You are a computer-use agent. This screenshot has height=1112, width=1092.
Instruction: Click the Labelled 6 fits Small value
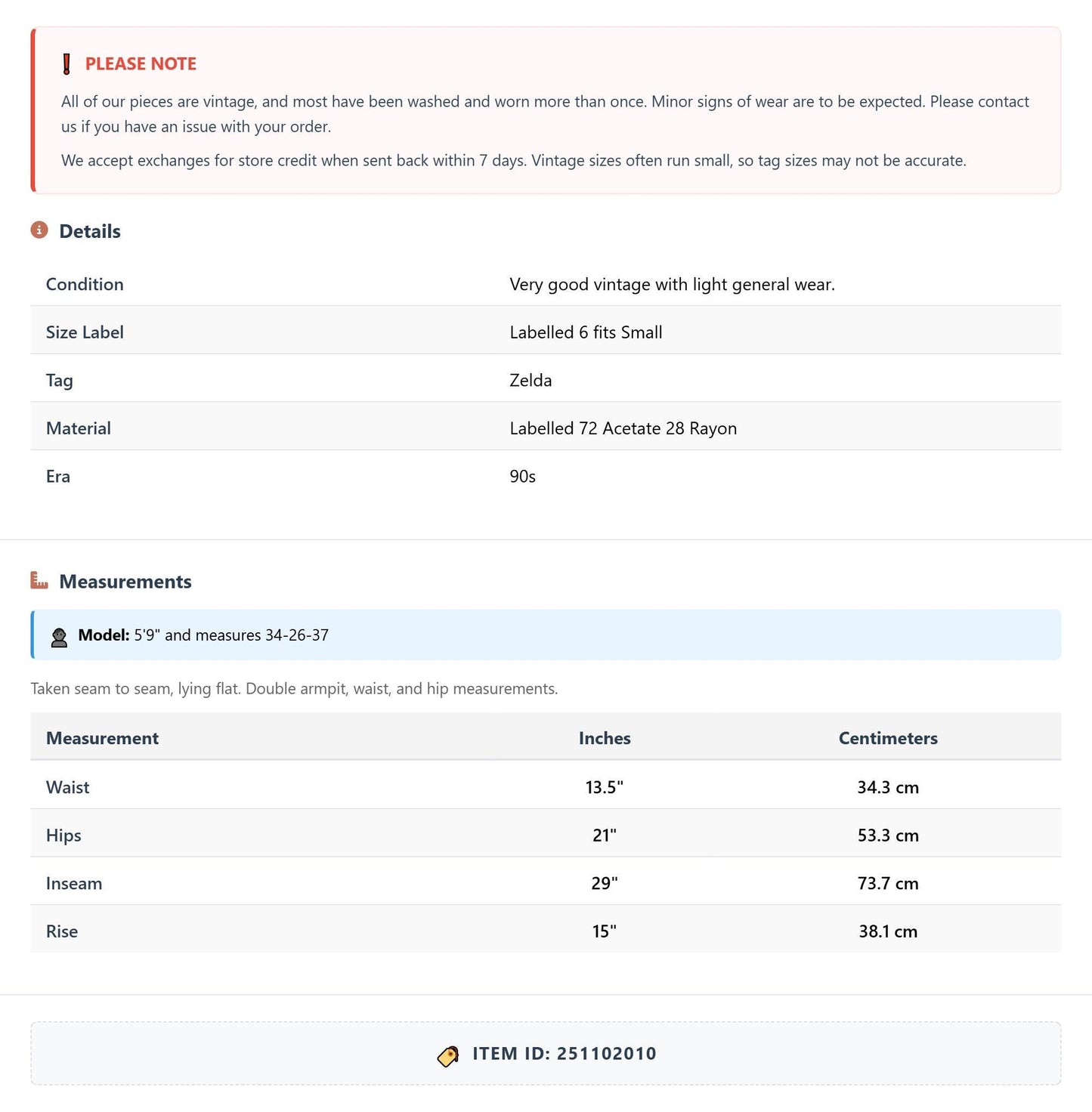tap(586, 332)
